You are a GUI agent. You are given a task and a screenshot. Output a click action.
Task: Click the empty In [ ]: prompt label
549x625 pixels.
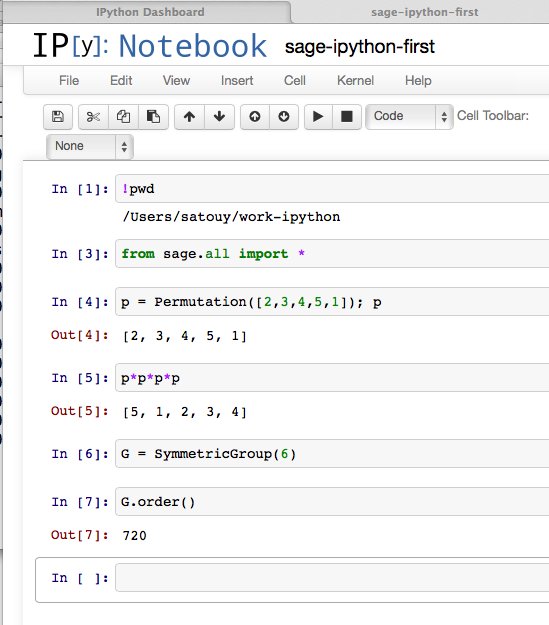pos(80,578)
